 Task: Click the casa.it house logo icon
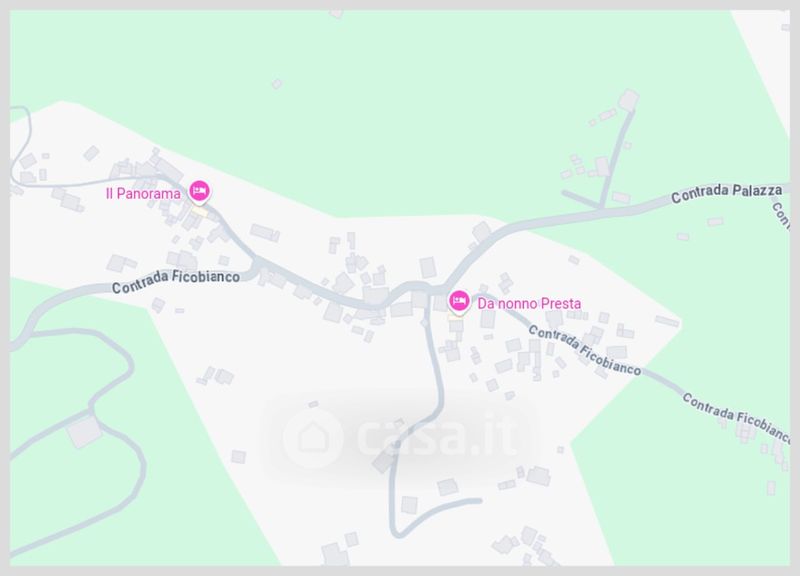(x=313, y=438)
